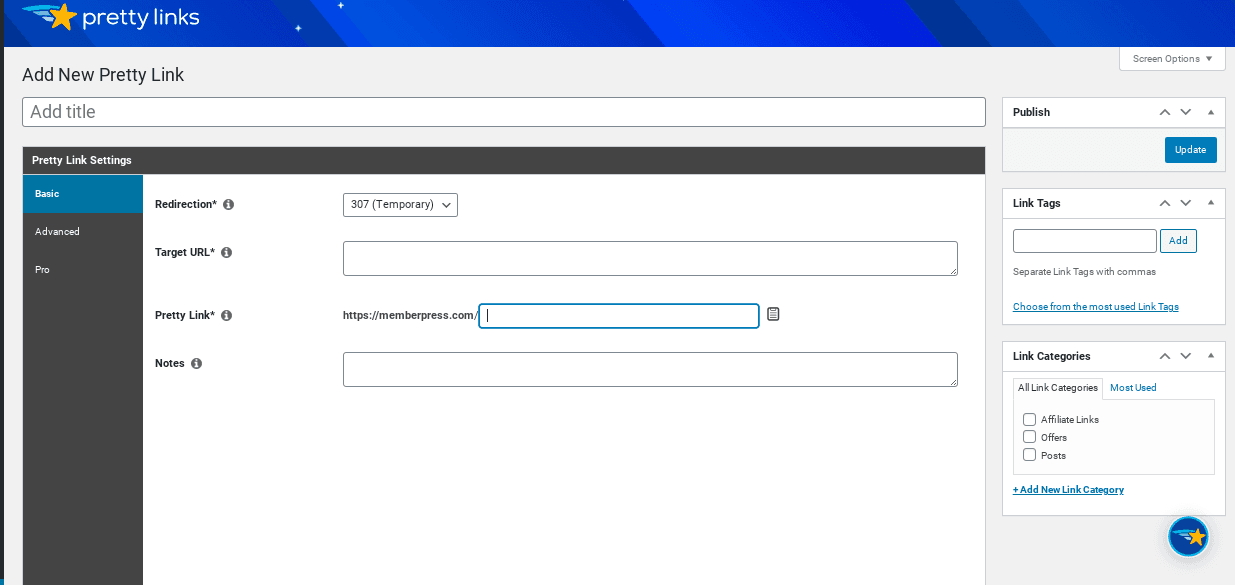Screen dimensions: 1235x585
Task: Open the Notes info tooltip icon
Action: click(x=196, y=363)
